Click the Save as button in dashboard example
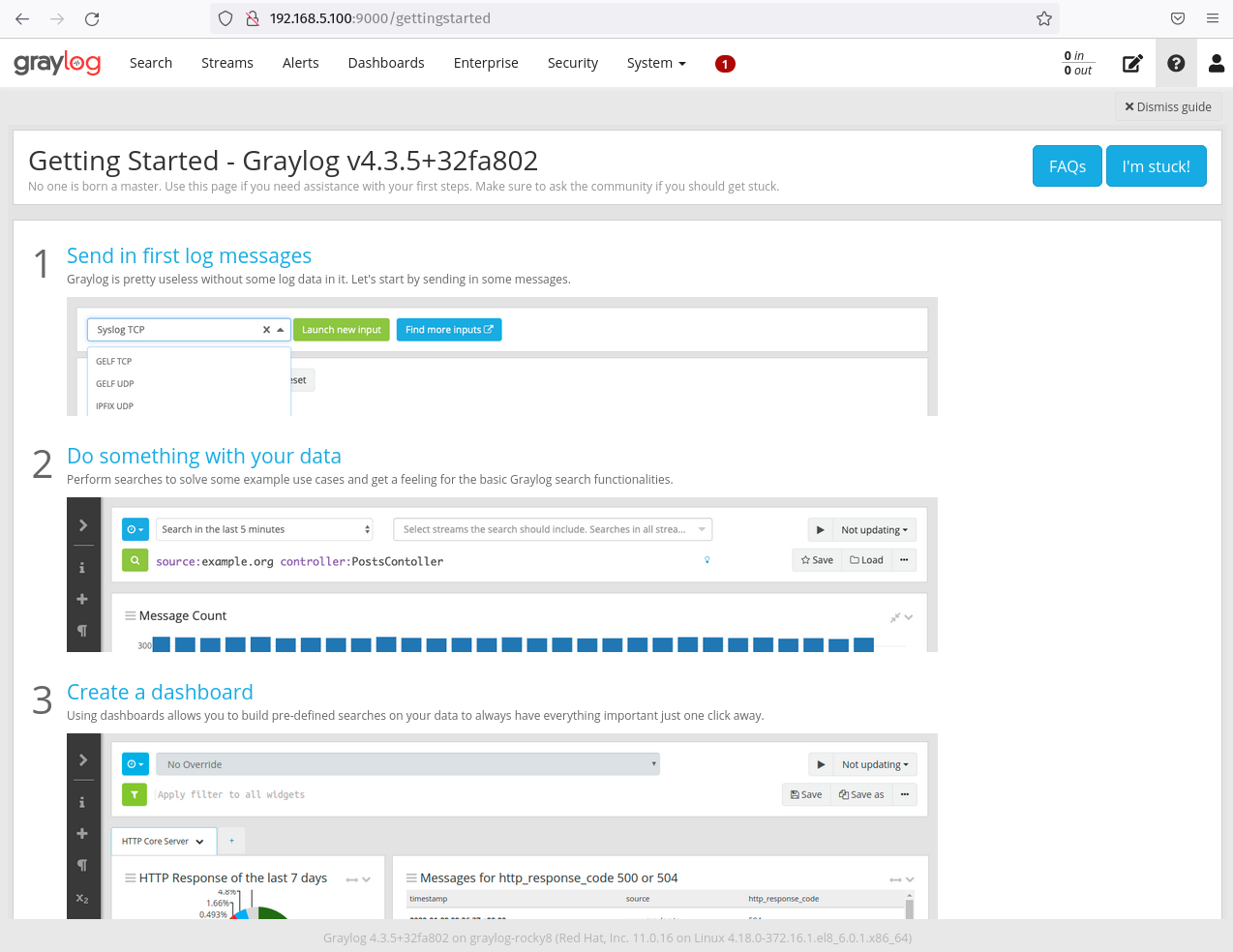This screenshot has width=1233, height=952. (861, 794)
